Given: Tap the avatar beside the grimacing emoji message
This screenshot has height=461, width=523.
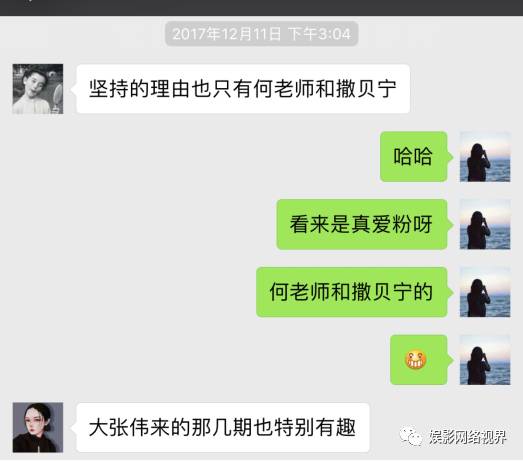Looking at the screenshot, I should (485, 360).
